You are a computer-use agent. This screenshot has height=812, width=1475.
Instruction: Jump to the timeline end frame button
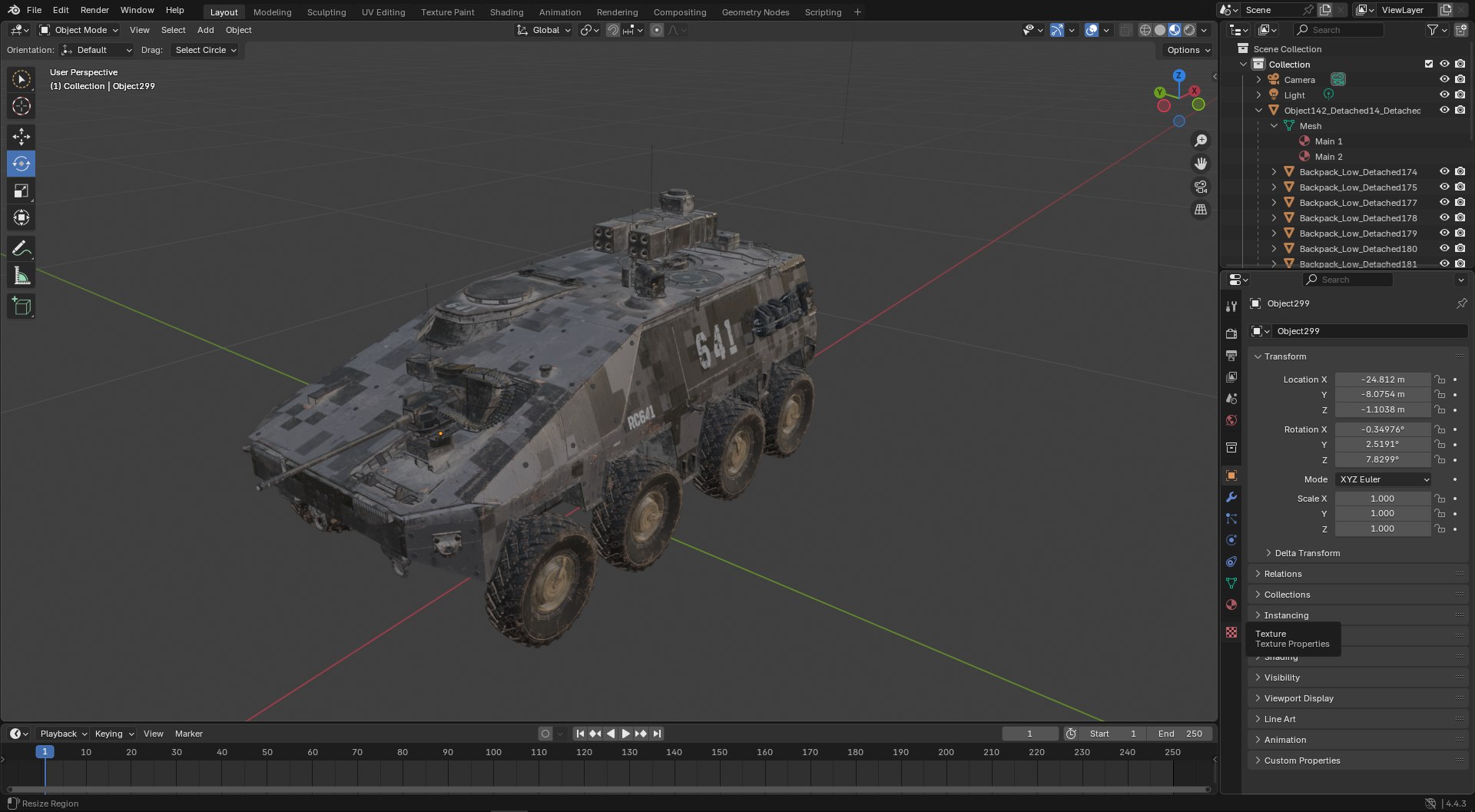pyautogui.click(x=657, y=734)
